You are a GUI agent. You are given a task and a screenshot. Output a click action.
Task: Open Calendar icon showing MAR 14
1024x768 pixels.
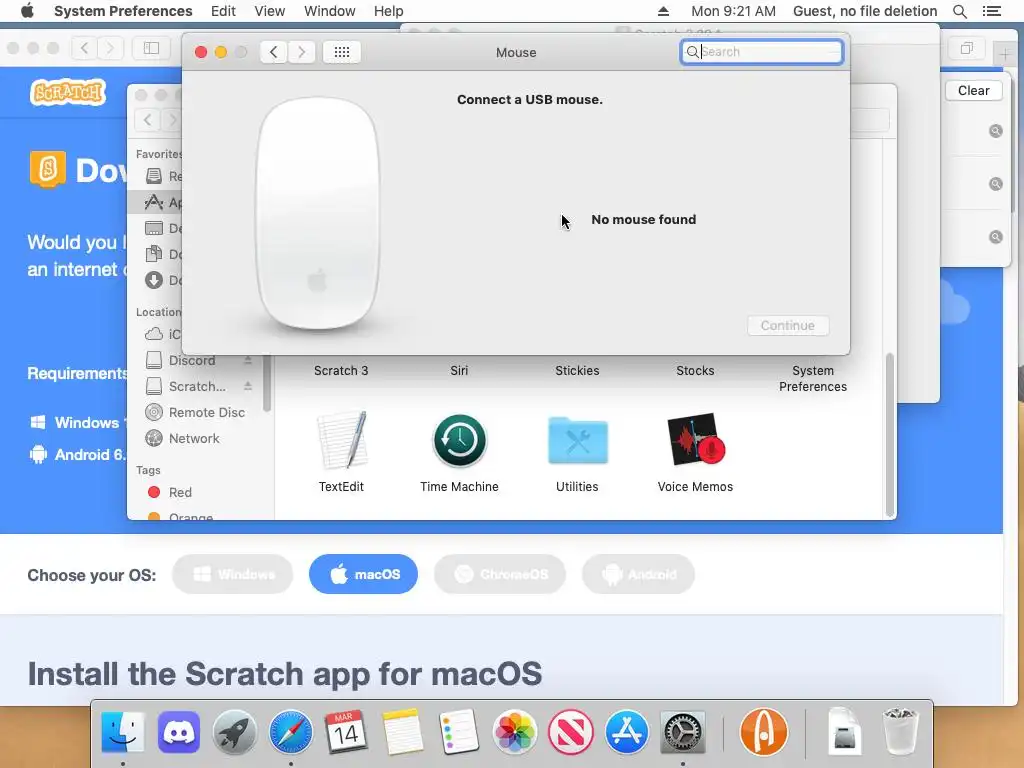346,731
